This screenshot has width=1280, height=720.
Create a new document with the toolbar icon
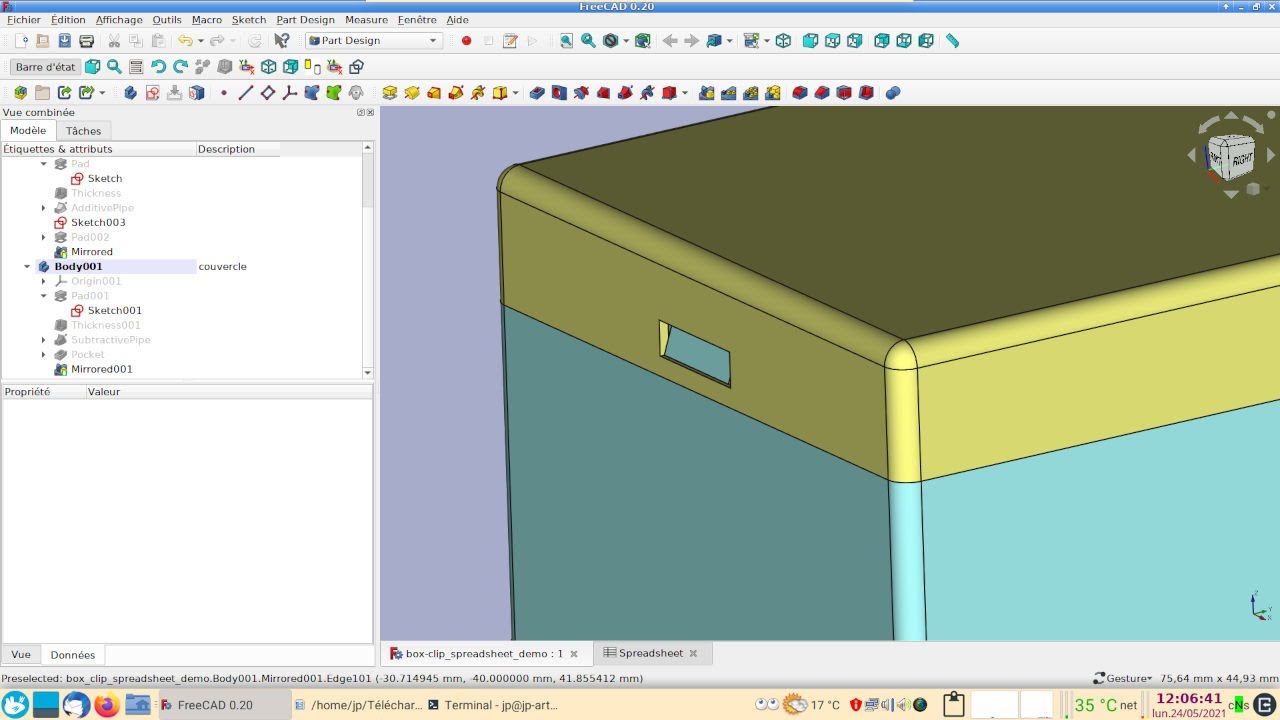(21, 41)
